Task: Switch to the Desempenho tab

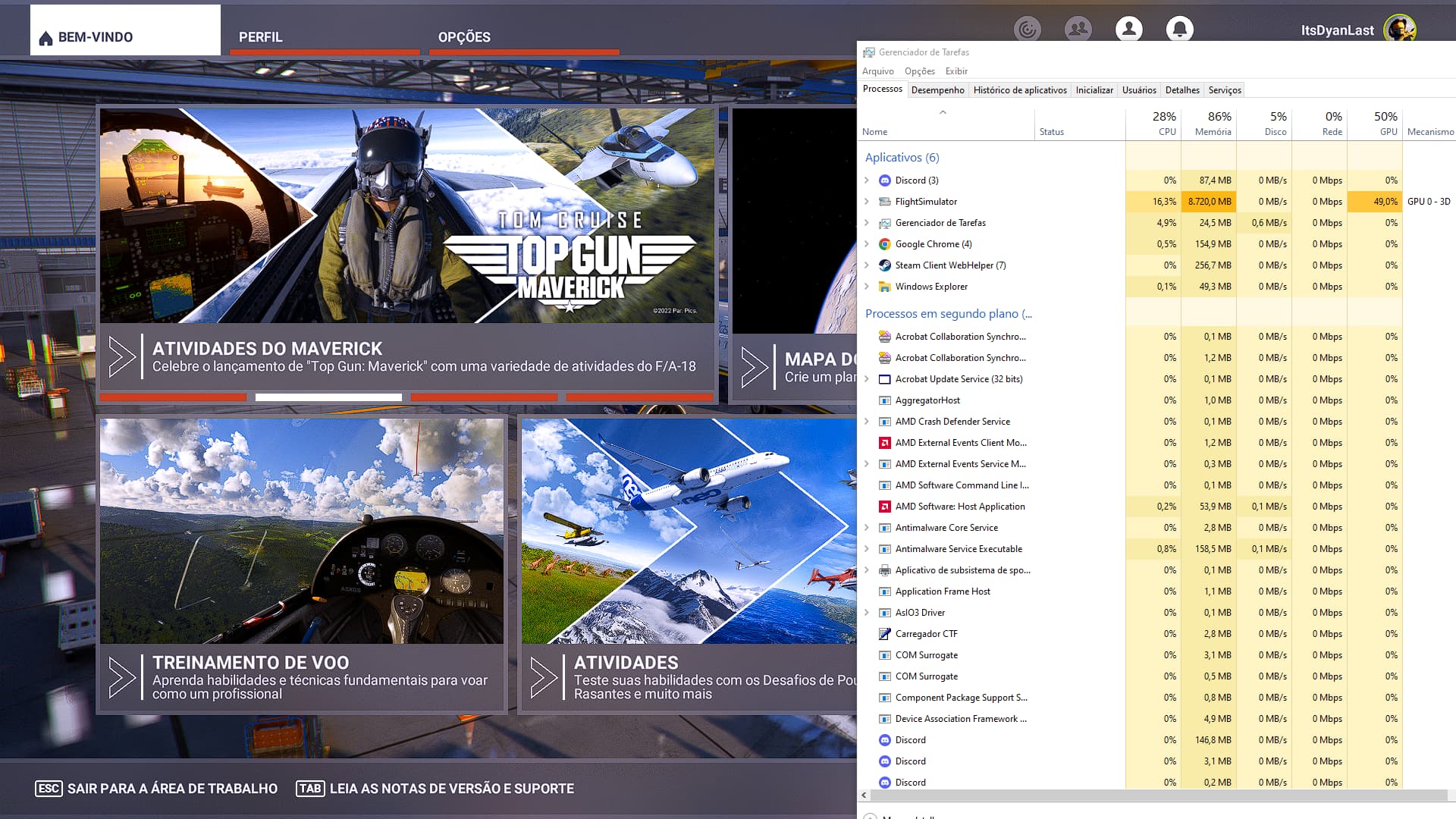Action: [x=937, y=90]
